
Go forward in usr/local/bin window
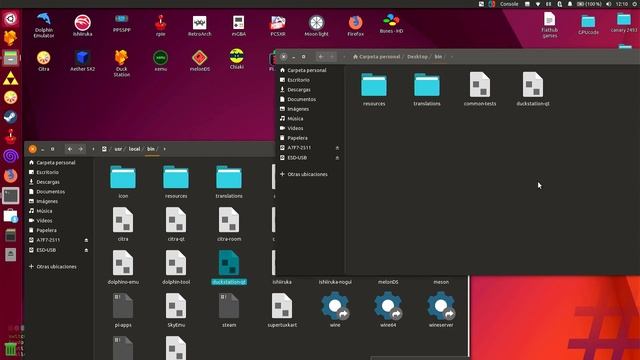point(81,149)
